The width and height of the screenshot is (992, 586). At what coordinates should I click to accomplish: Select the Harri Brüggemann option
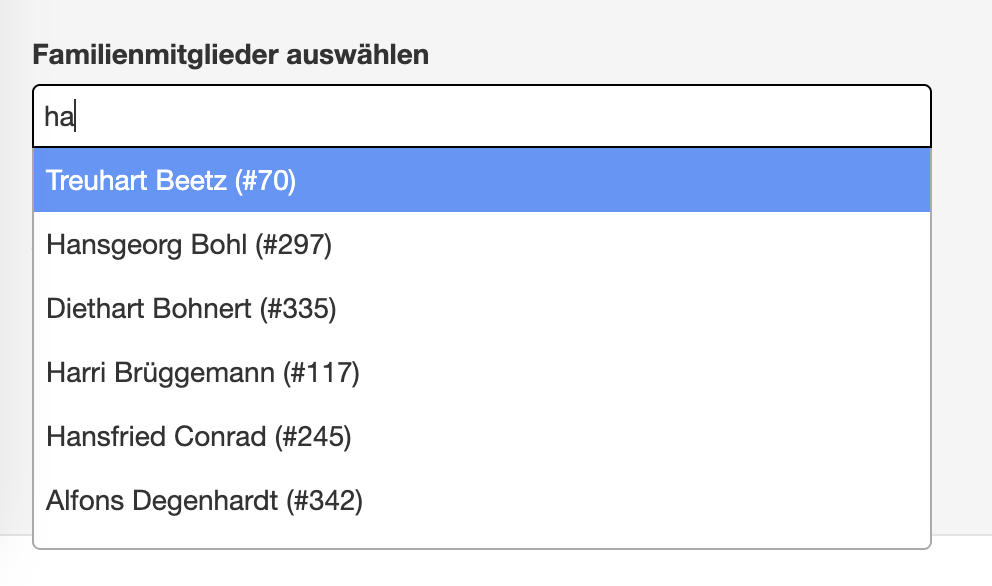[x=202, y=373]
